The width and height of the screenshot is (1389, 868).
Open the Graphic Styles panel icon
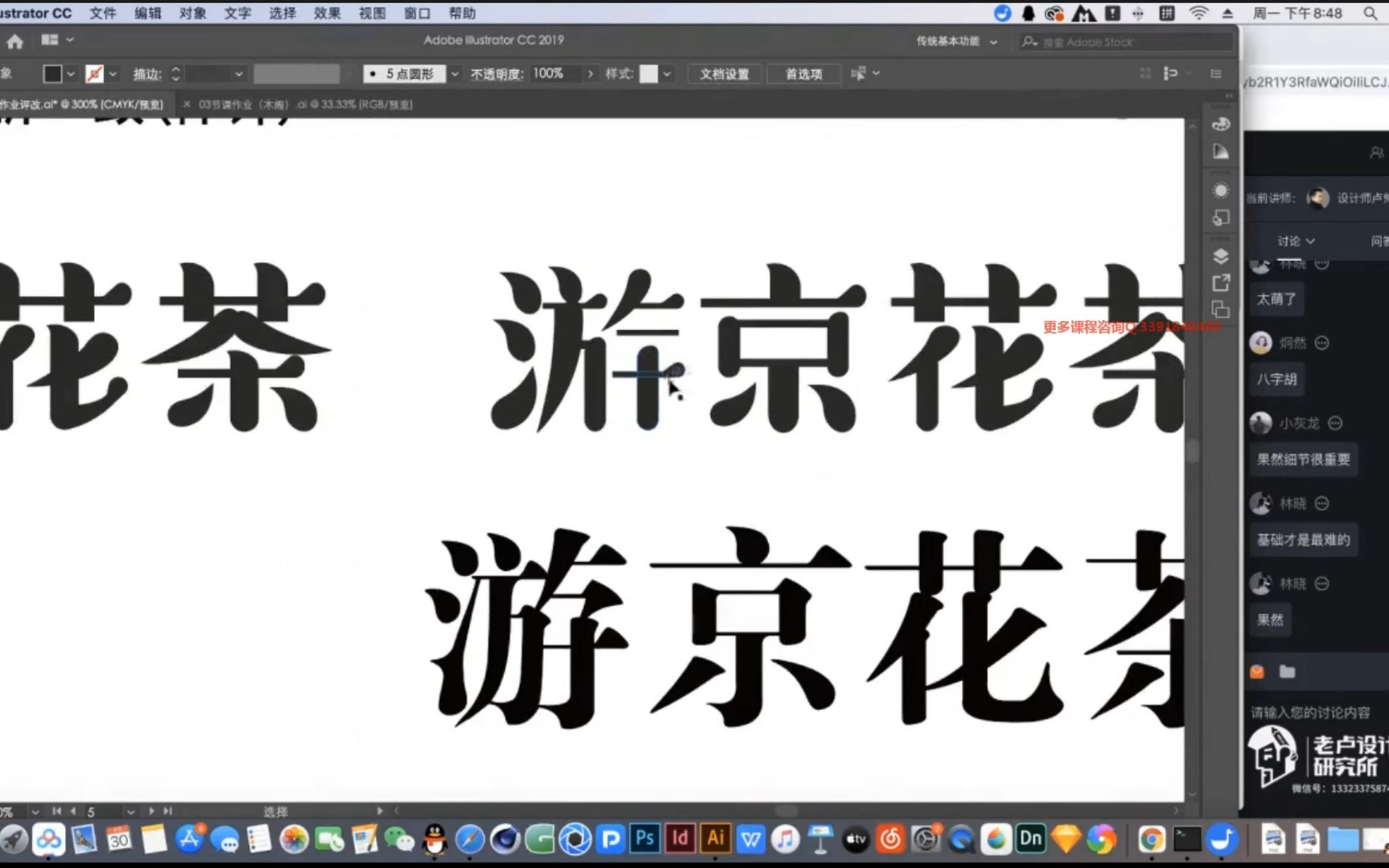(1220, 218)
